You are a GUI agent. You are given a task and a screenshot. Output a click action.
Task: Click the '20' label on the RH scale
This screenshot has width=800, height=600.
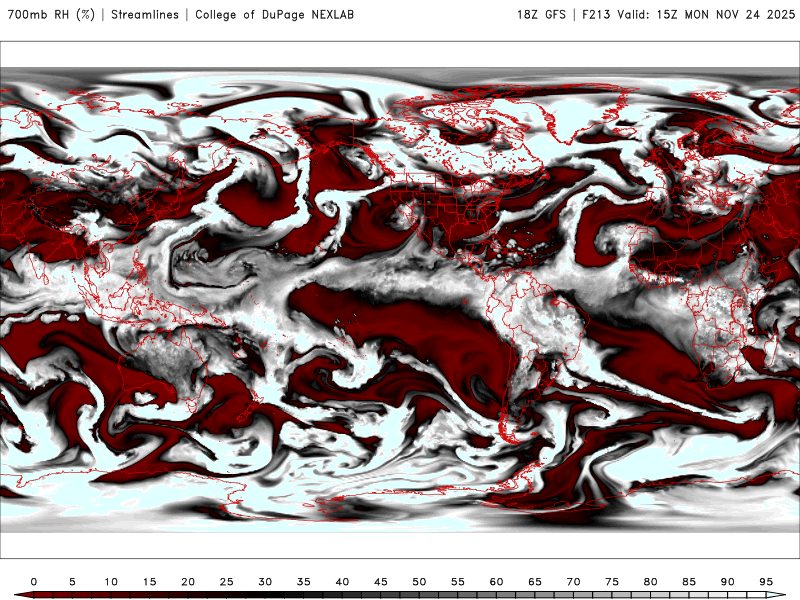(x=188, y=582)
